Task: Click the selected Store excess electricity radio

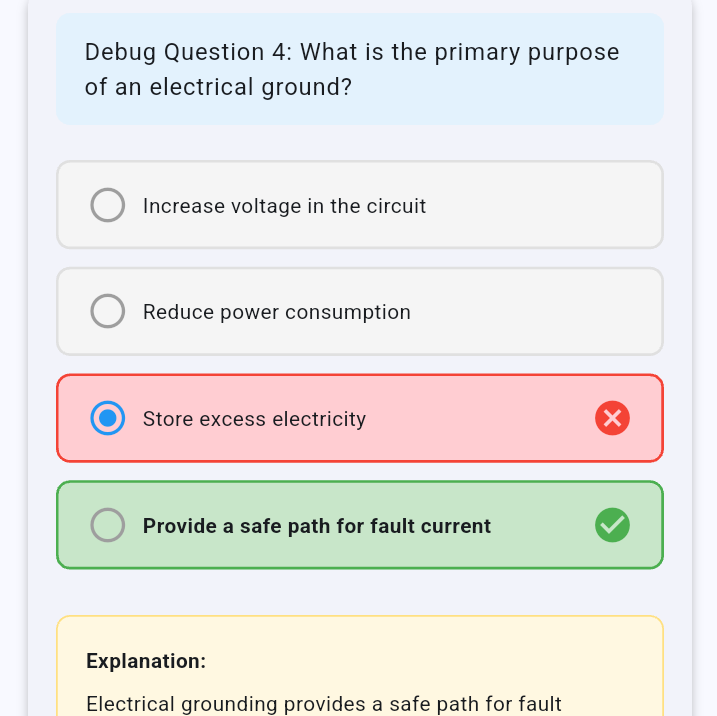Action: click(x=108, y=418)
